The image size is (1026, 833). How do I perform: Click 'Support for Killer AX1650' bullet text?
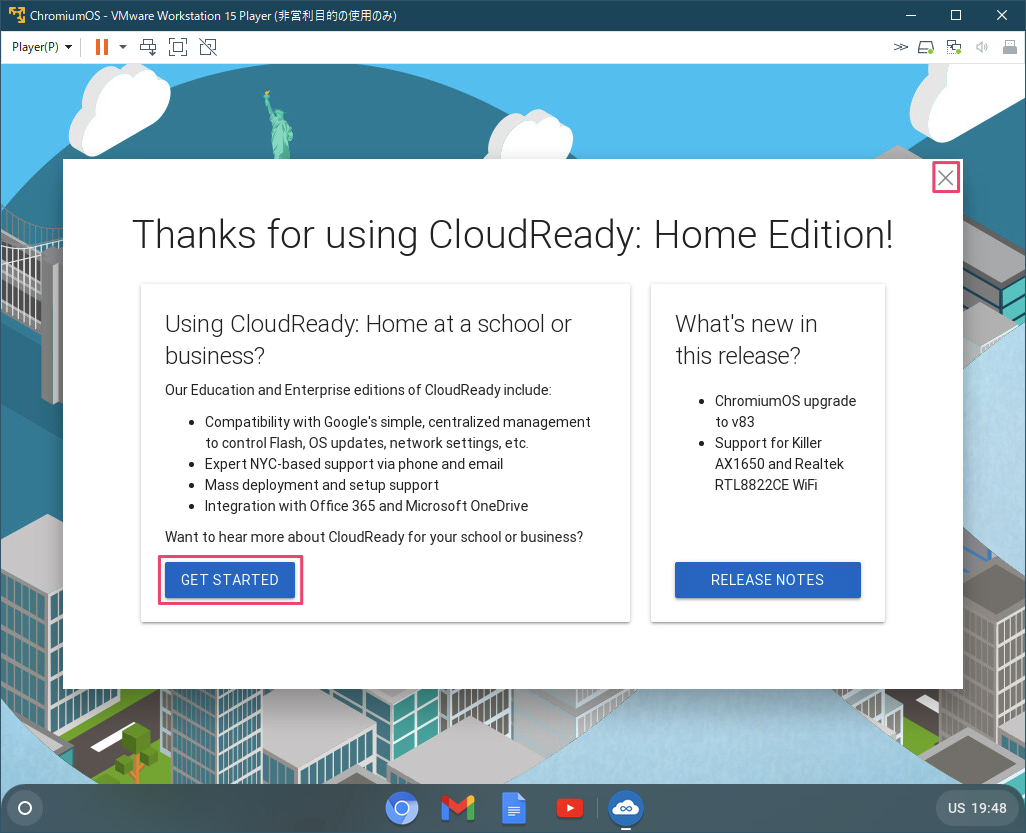tap(779, 464)
